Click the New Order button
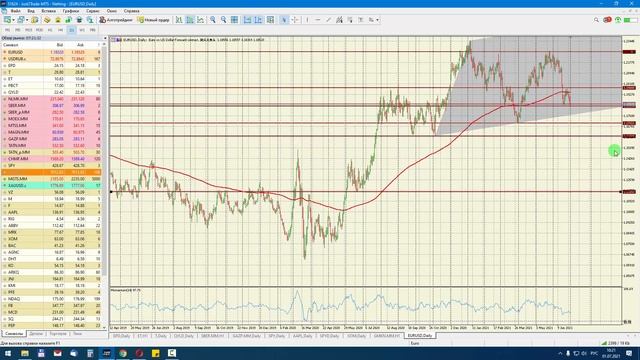 [x=153, y=20]
